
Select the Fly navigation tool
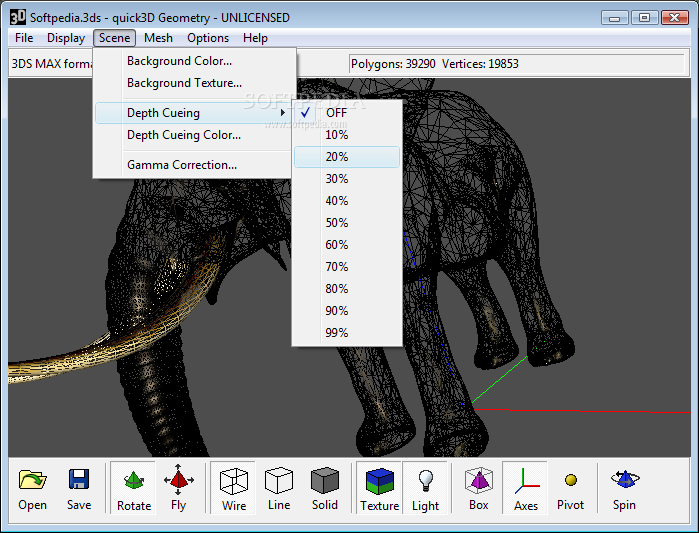point(178,488)
